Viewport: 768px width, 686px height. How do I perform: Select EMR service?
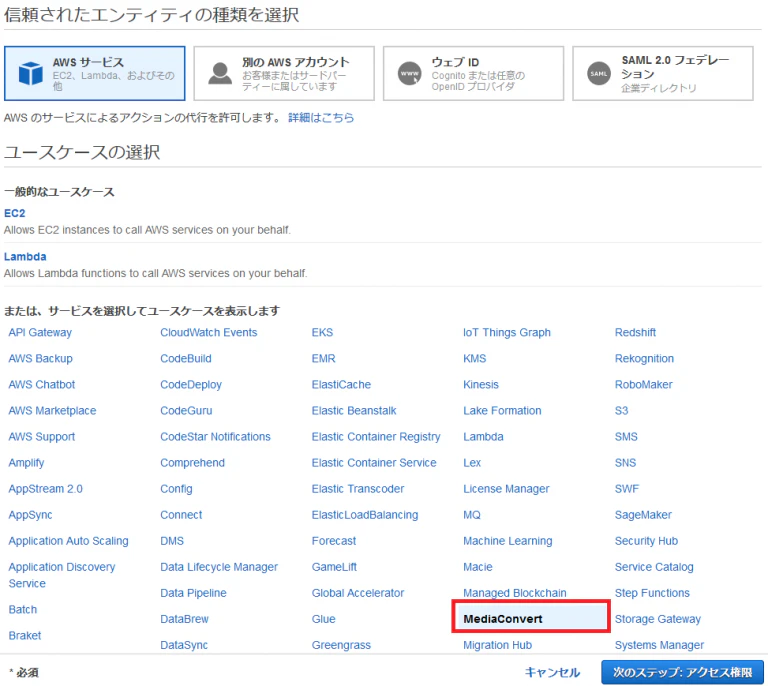pyautogui.click(x=324, y=358)
